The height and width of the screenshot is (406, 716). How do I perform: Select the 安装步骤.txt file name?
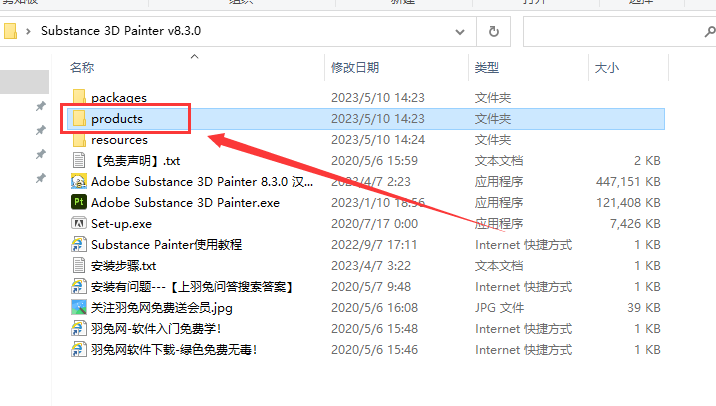coord(123,266)
